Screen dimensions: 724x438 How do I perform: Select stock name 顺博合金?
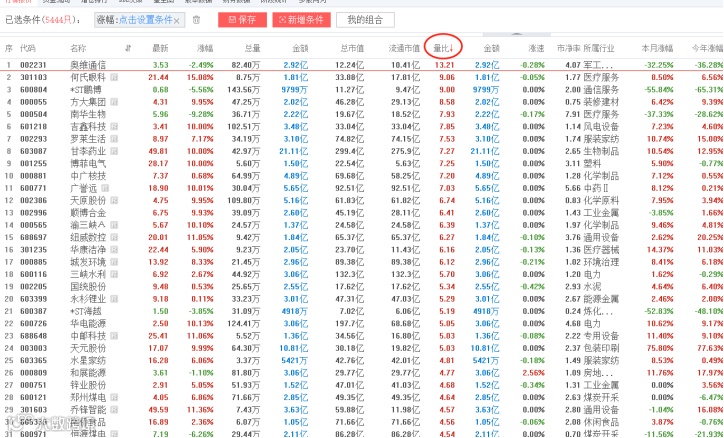[88, 212]
